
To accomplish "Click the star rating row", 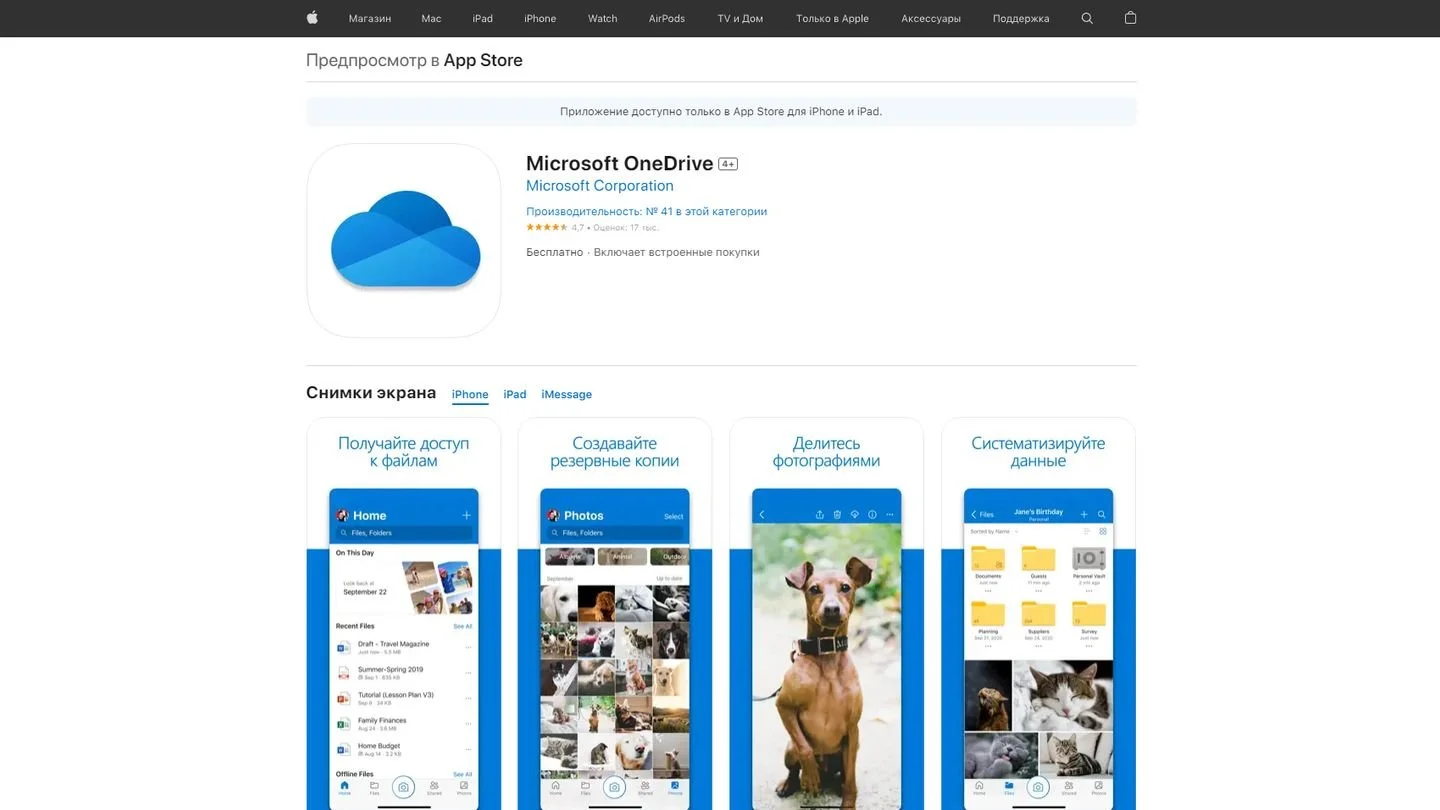I will click(x=593, y=228).
